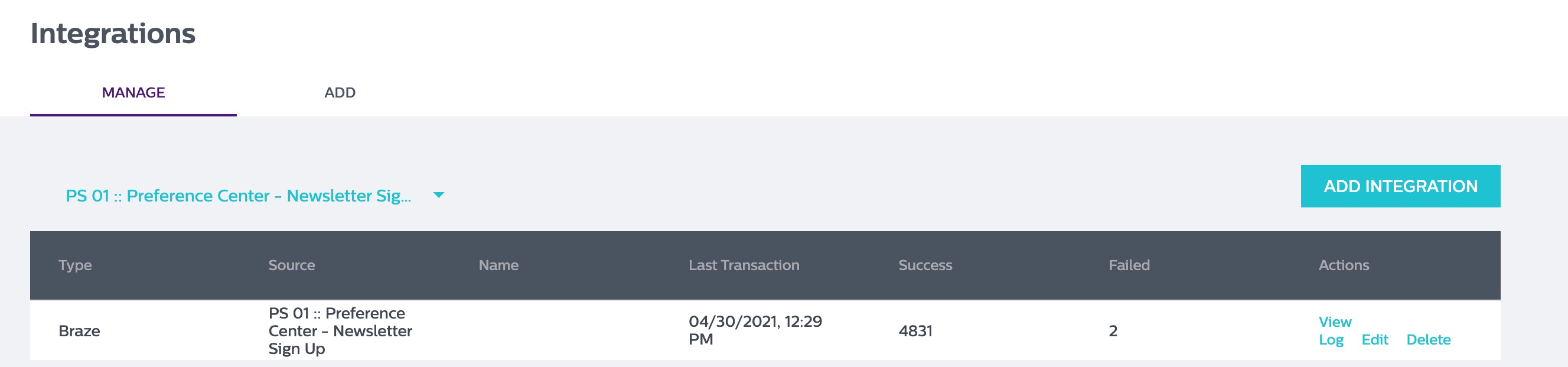Switch to the MANAGE tab
1568x367 pixels.
tap(133, 93)
